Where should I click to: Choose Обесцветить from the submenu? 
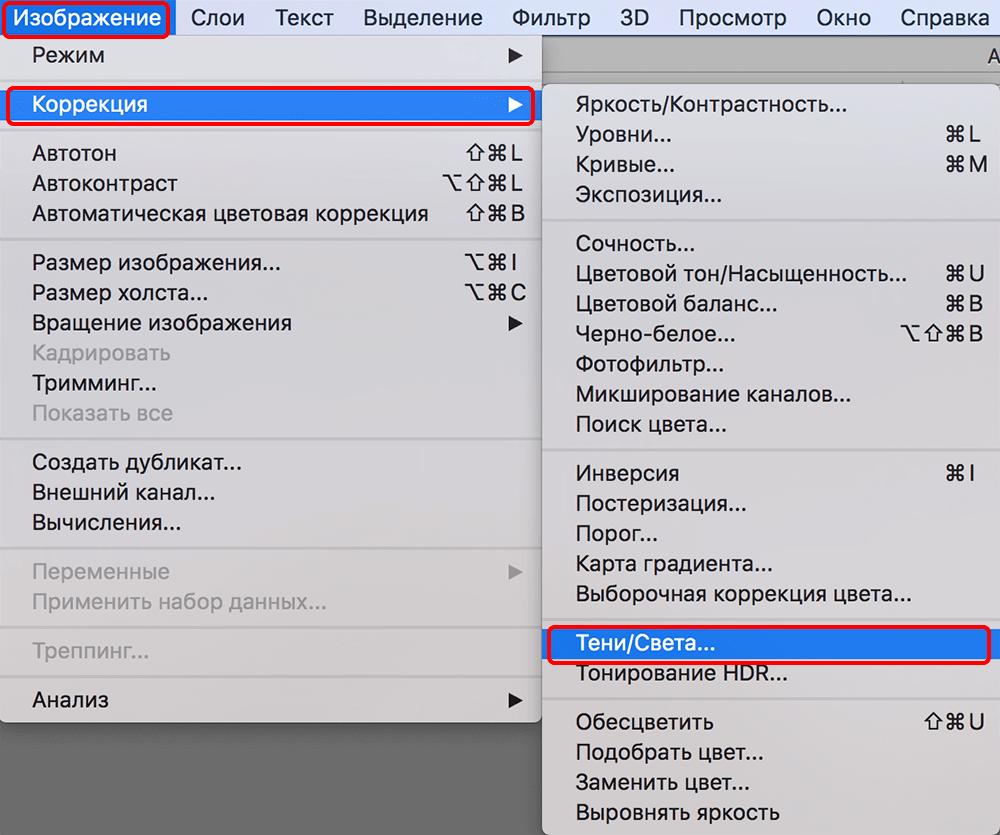644,722
